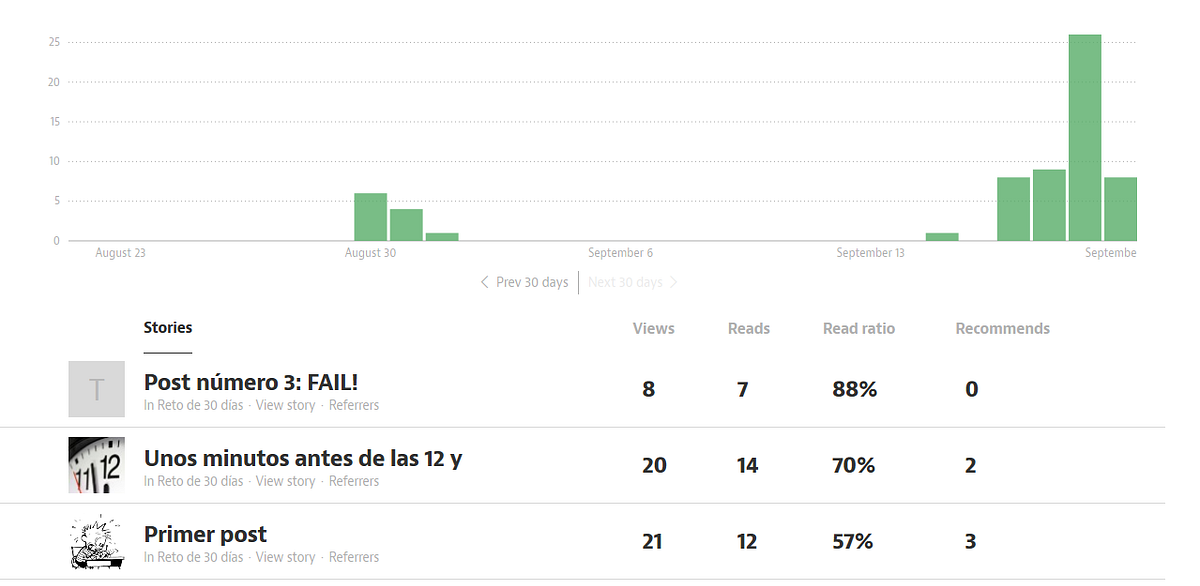Open the gray T placeholder thumbnail
Viewport: 1200px width, 586px height.
(96, 389)
